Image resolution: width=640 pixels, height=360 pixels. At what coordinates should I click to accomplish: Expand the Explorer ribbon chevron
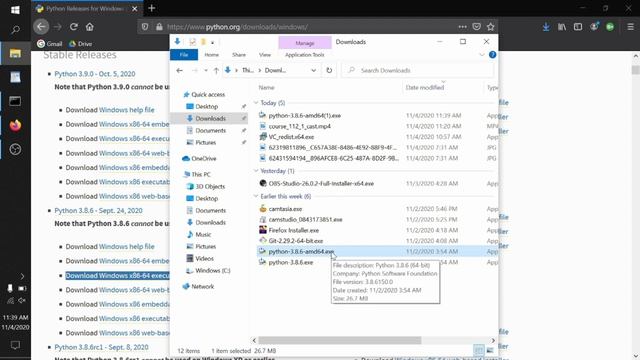click(x=482, y=55)
